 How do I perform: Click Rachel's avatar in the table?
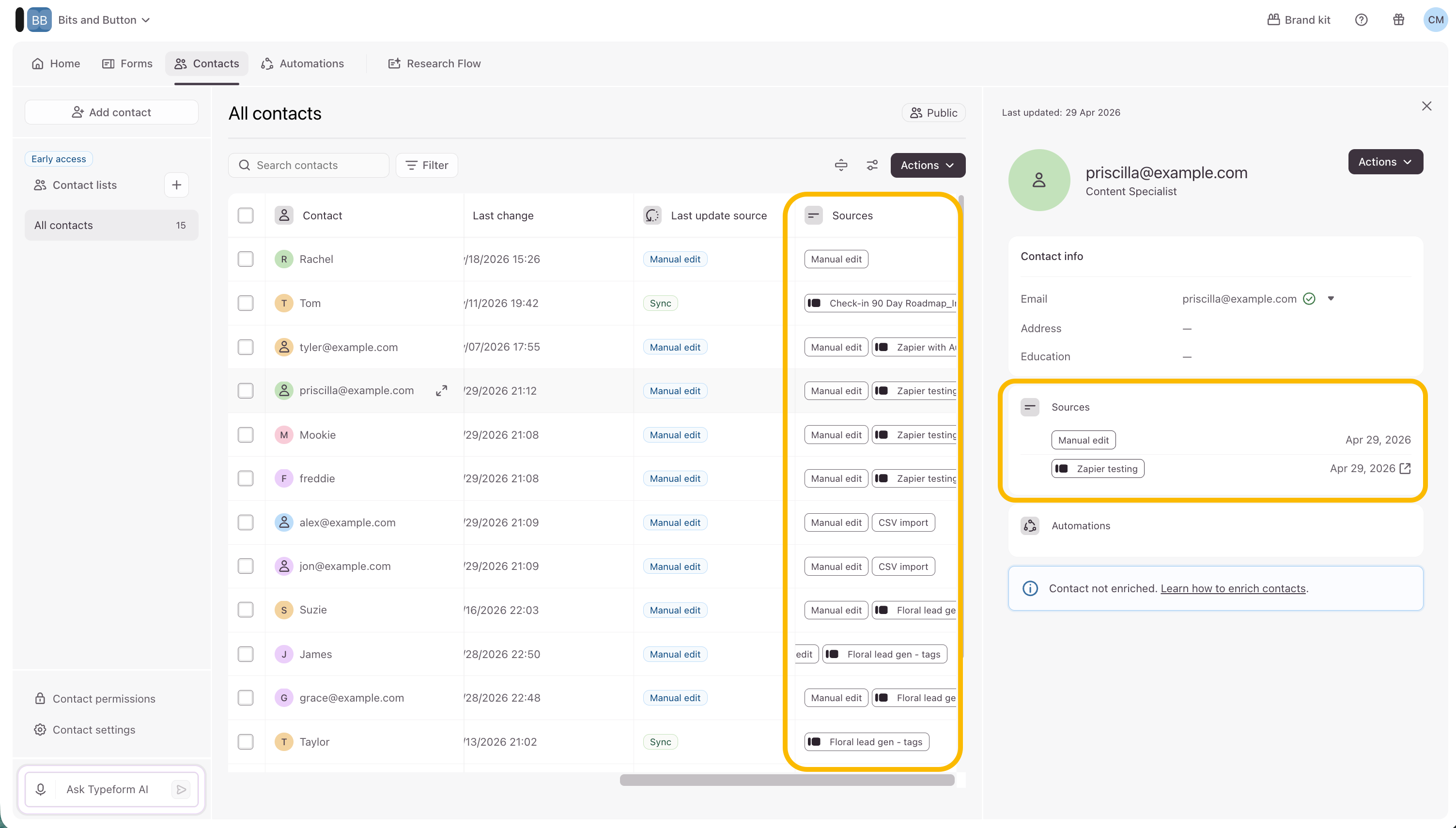tap(284, 260)
